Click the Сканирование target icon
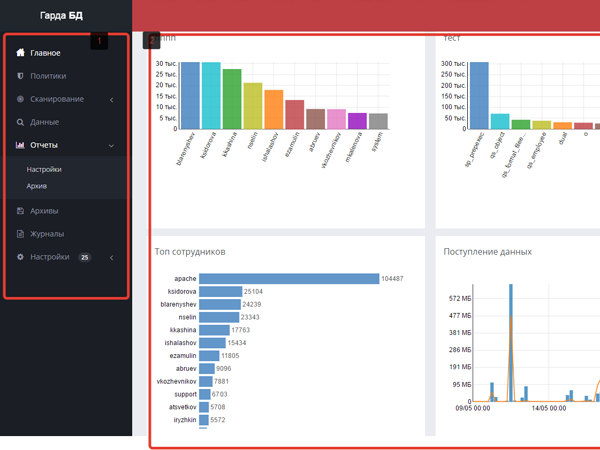This screenshot has height=450, width=600. click(x=20, y=99)
